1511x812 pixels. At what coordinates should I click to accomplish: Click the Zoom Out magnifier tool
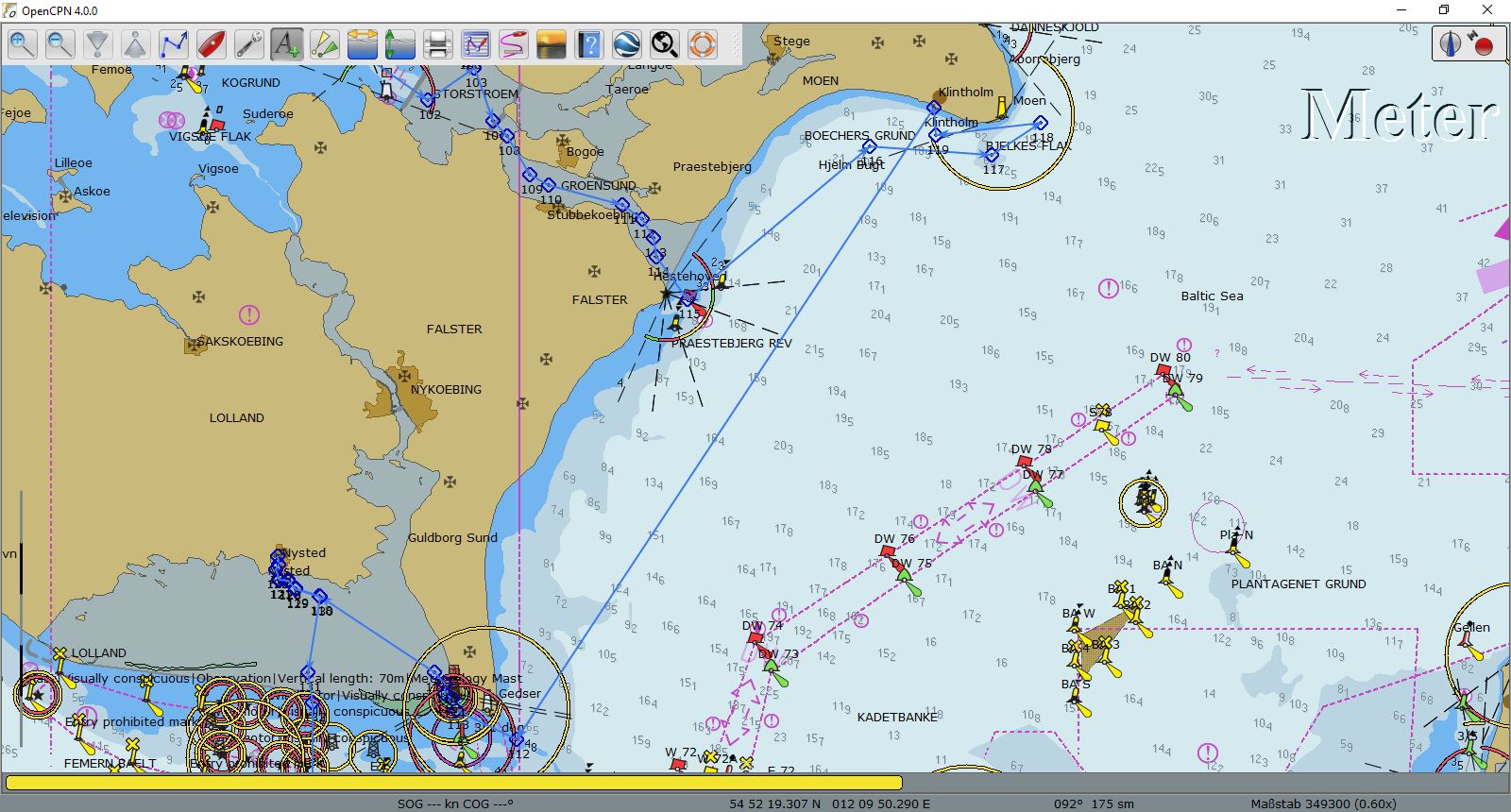60,44
